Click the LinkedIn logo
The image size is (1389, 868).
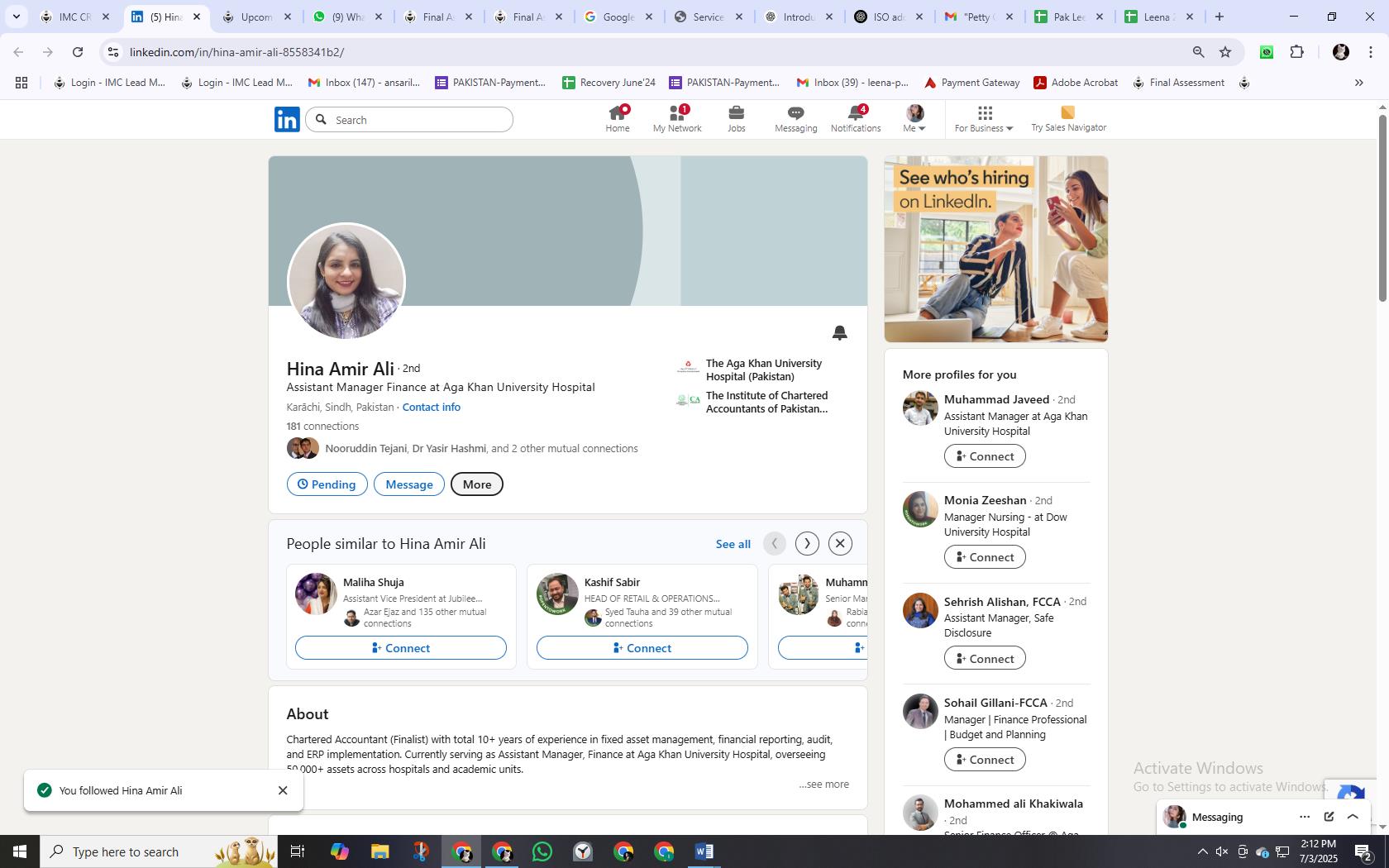[287, 120]
